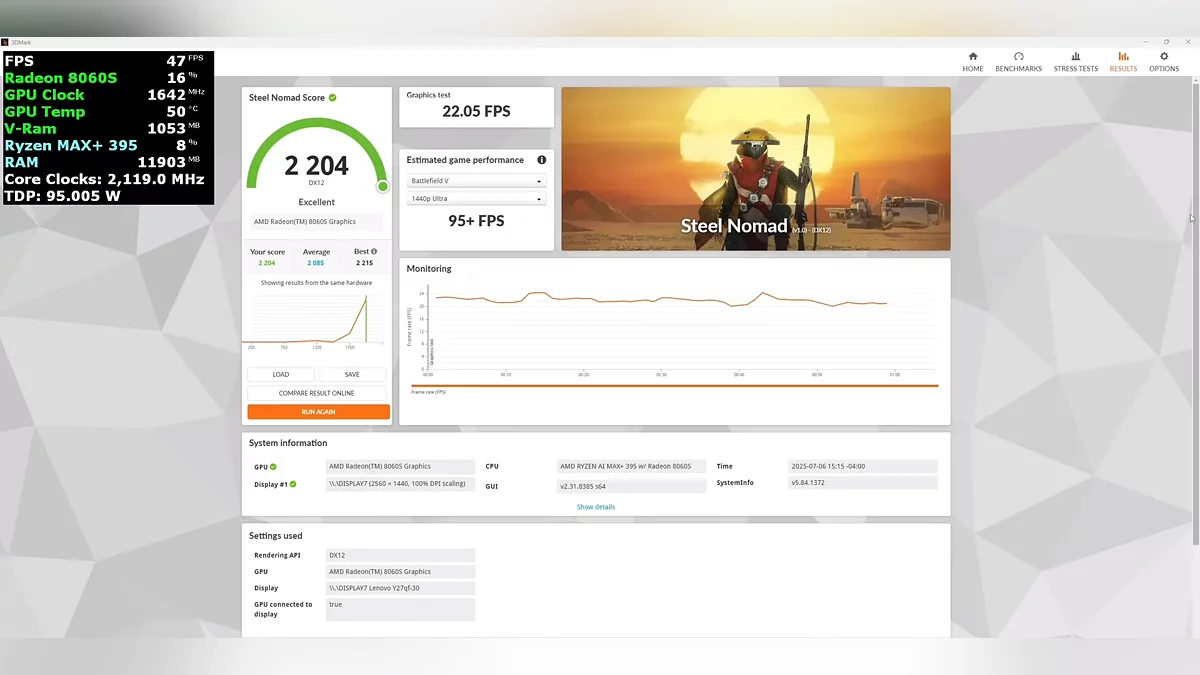Switch to the Results view
Viewport: 1200px width, 675px height.
pos(1123,62)
